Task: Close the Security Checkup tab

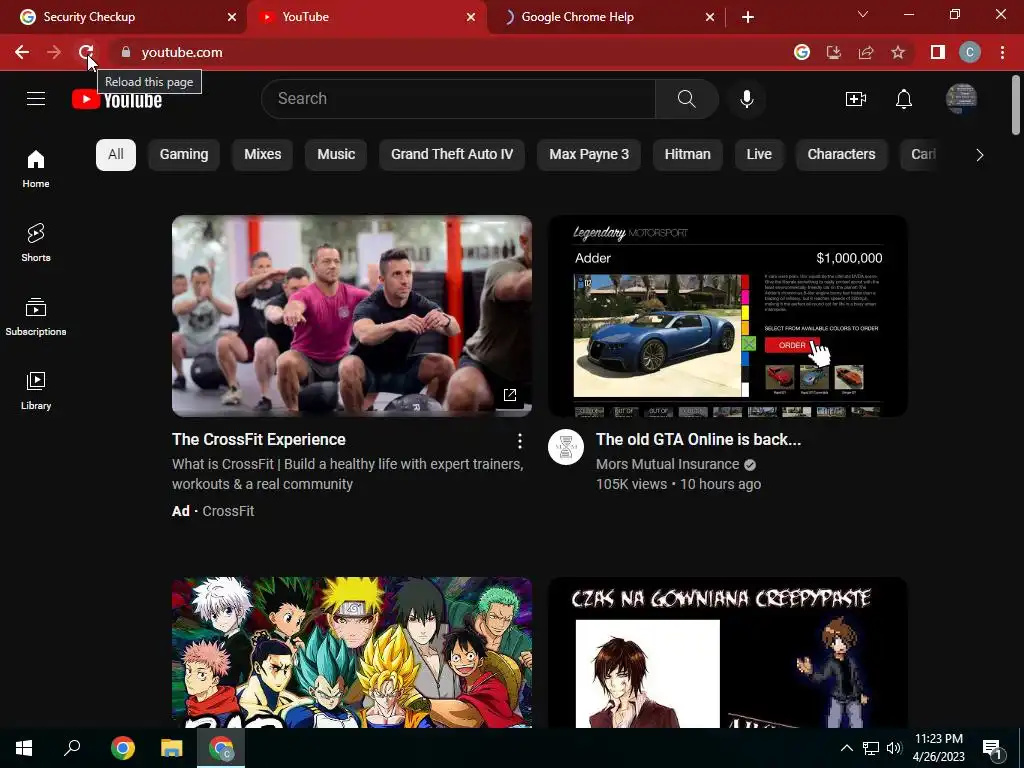Action: pyautogui.click(x=232, y=17)
